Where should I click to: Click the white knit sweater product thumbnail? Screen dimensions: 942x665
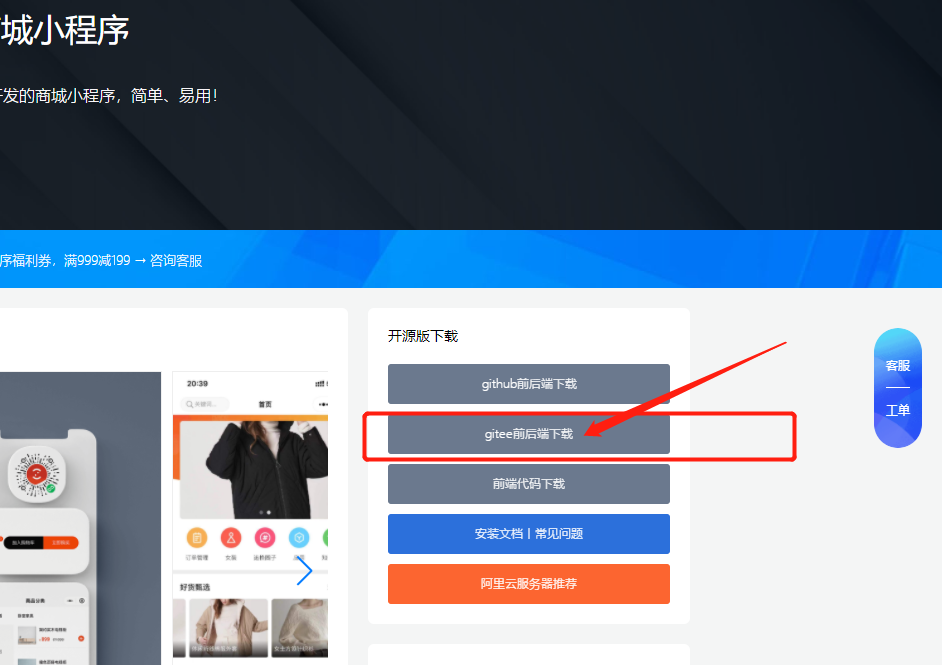pyautogui.click(x=300, y=628)
